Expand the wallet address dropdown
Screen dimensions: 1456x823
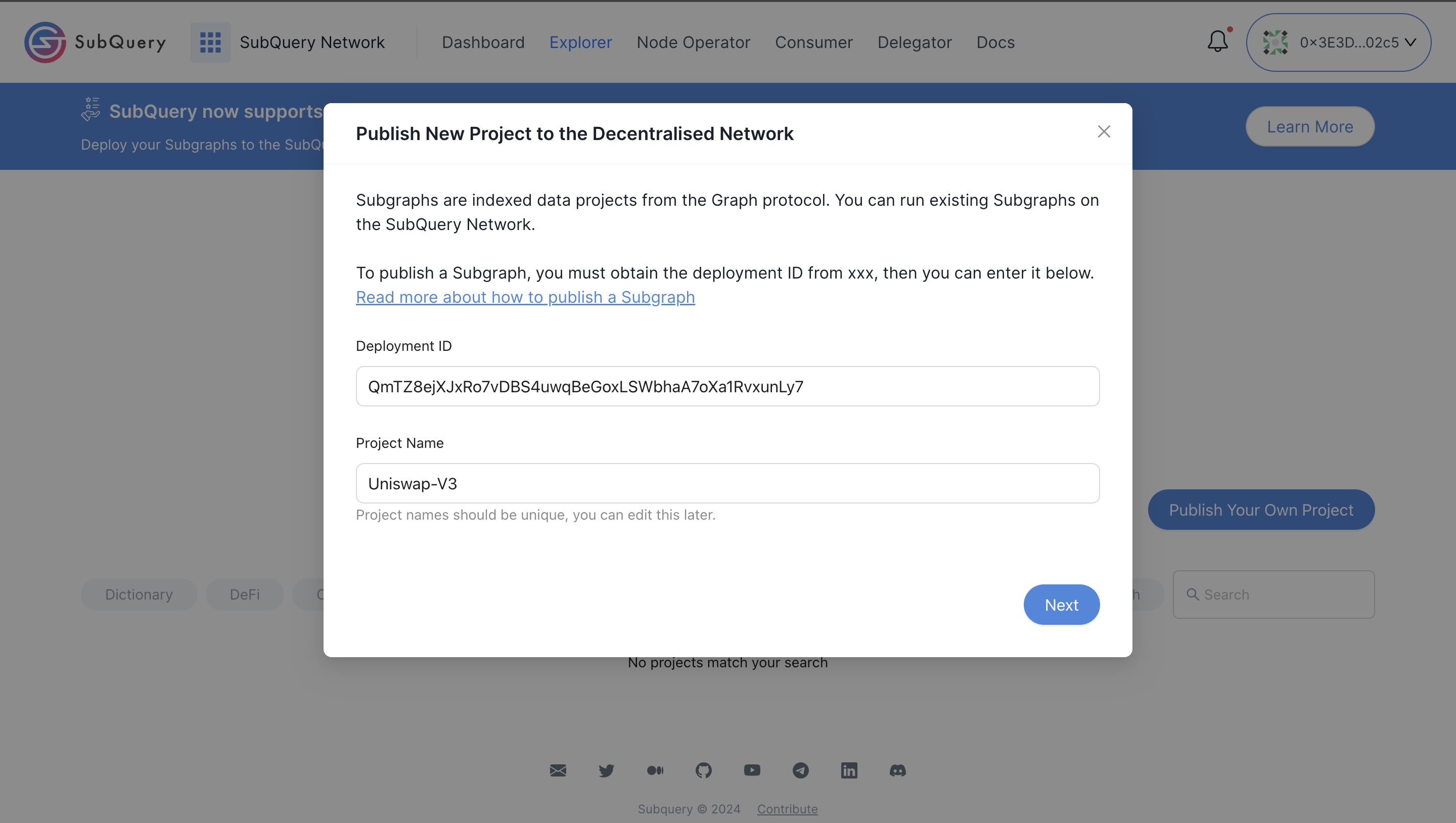1339,42
